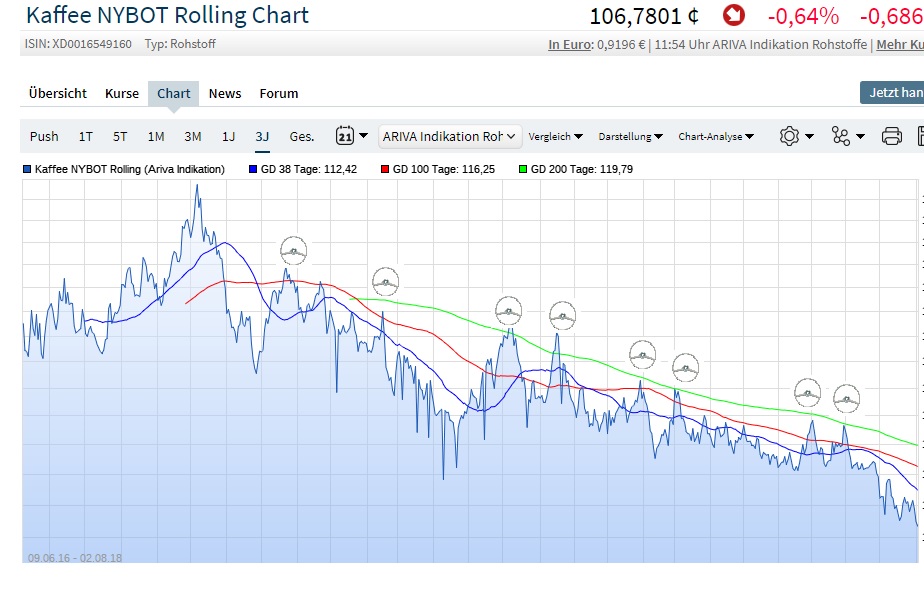924x590 pixels.
Task: Select the Push live period
Action: click(44, 137)
